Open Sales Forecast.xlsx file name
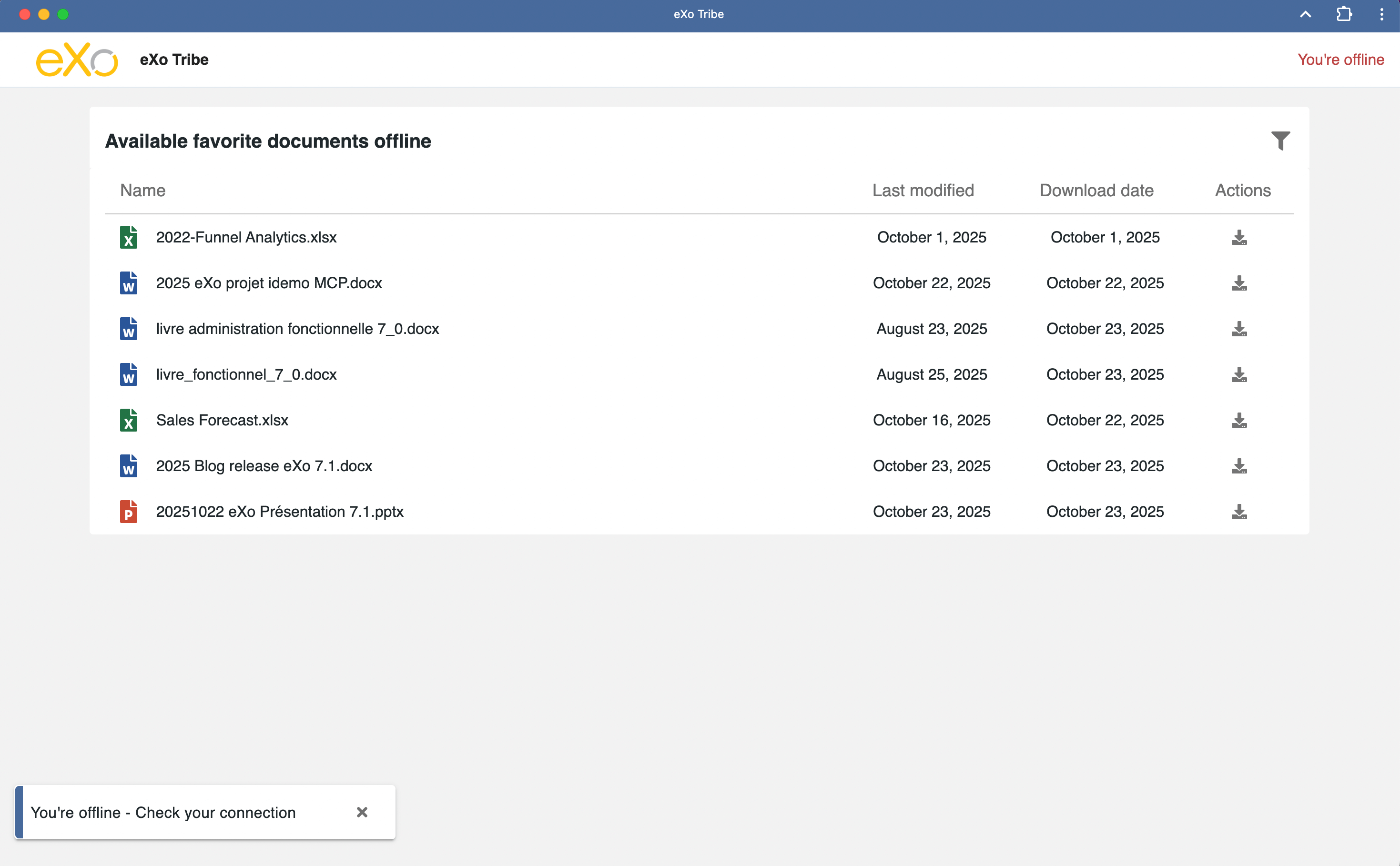1400x866 pixels. tap(222, 421)
